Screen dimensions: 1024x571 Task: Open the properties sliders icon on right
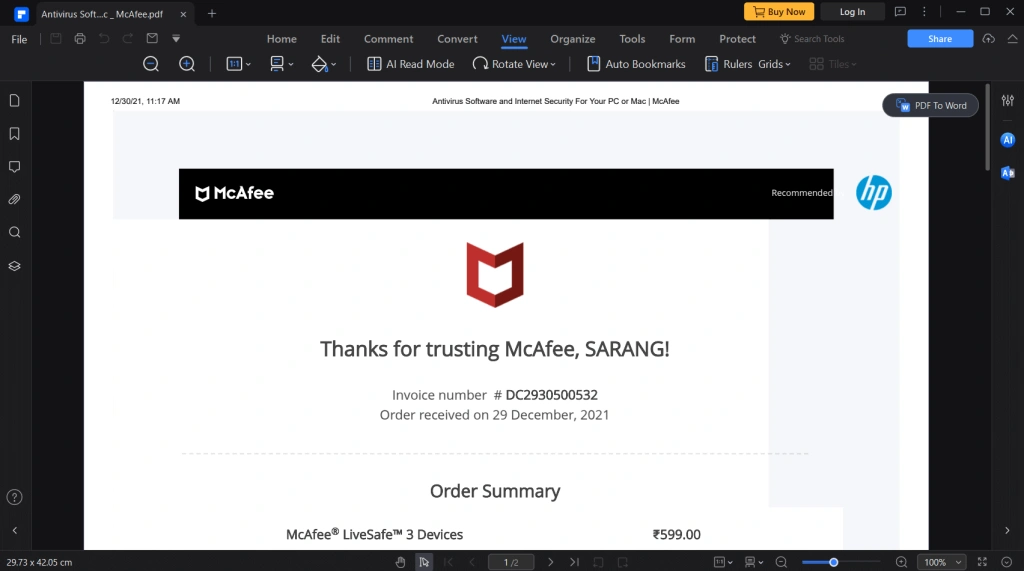[1008, 101]
